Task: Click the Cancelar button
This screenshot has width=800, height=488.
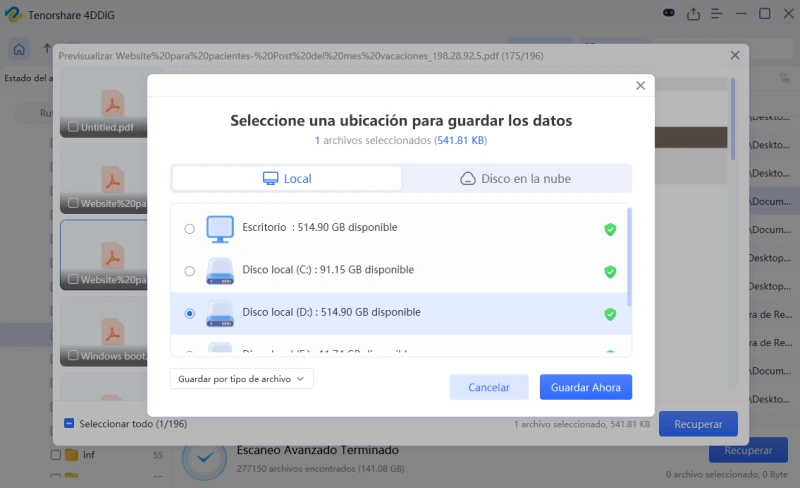Action: [489, 387]
